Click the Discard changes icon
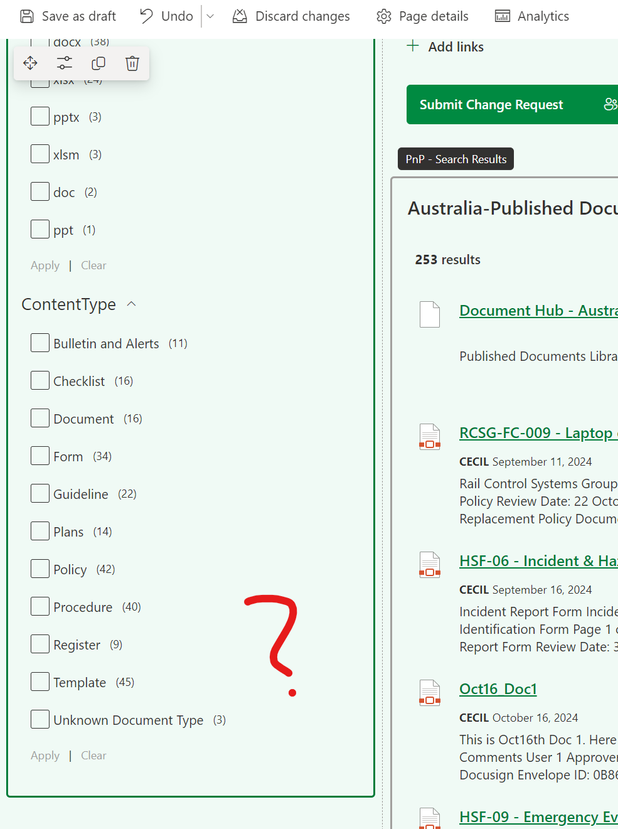 tap(240, 16)
